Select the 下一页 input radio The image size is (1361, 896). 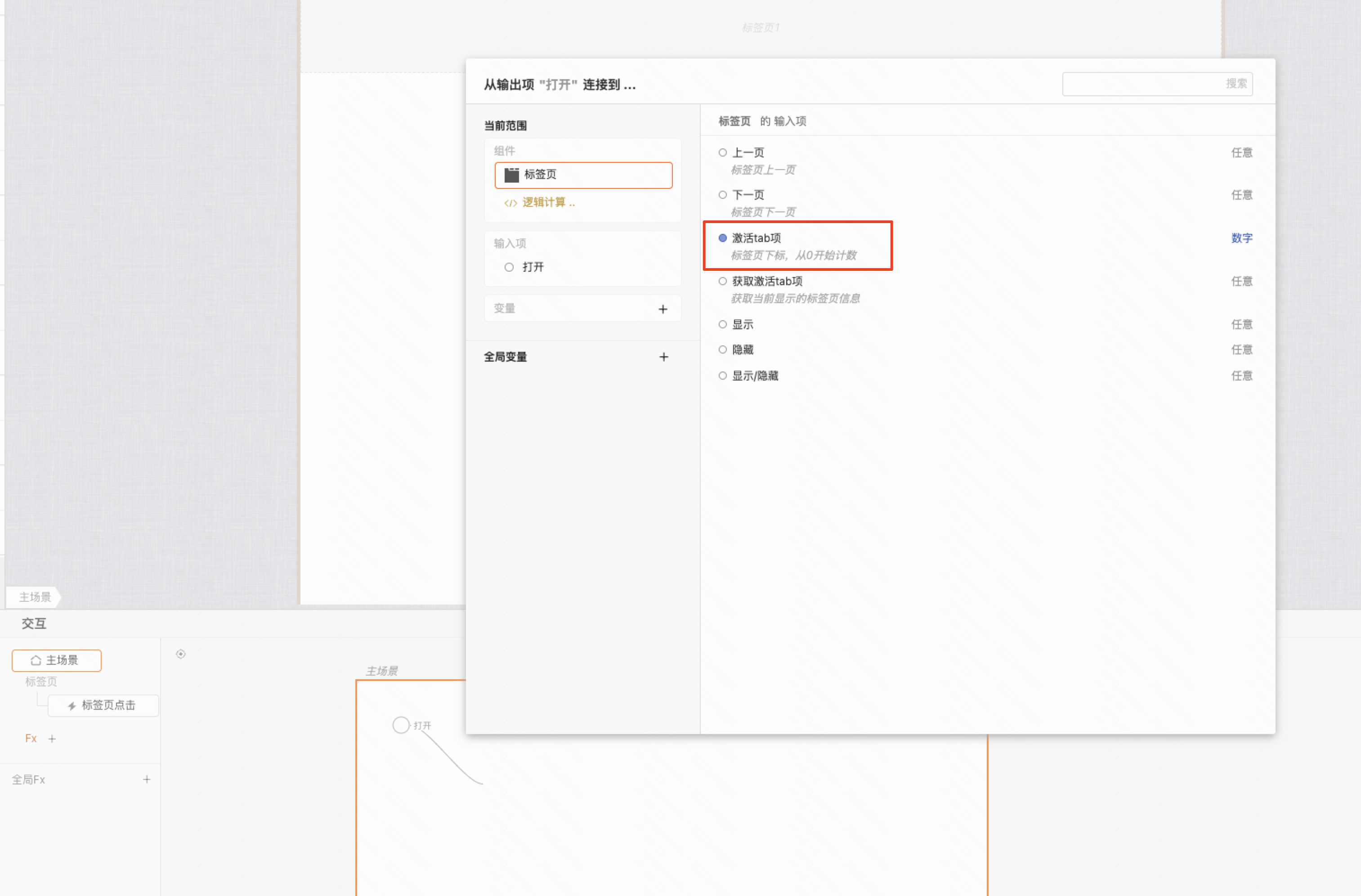[x=723, y=195]
